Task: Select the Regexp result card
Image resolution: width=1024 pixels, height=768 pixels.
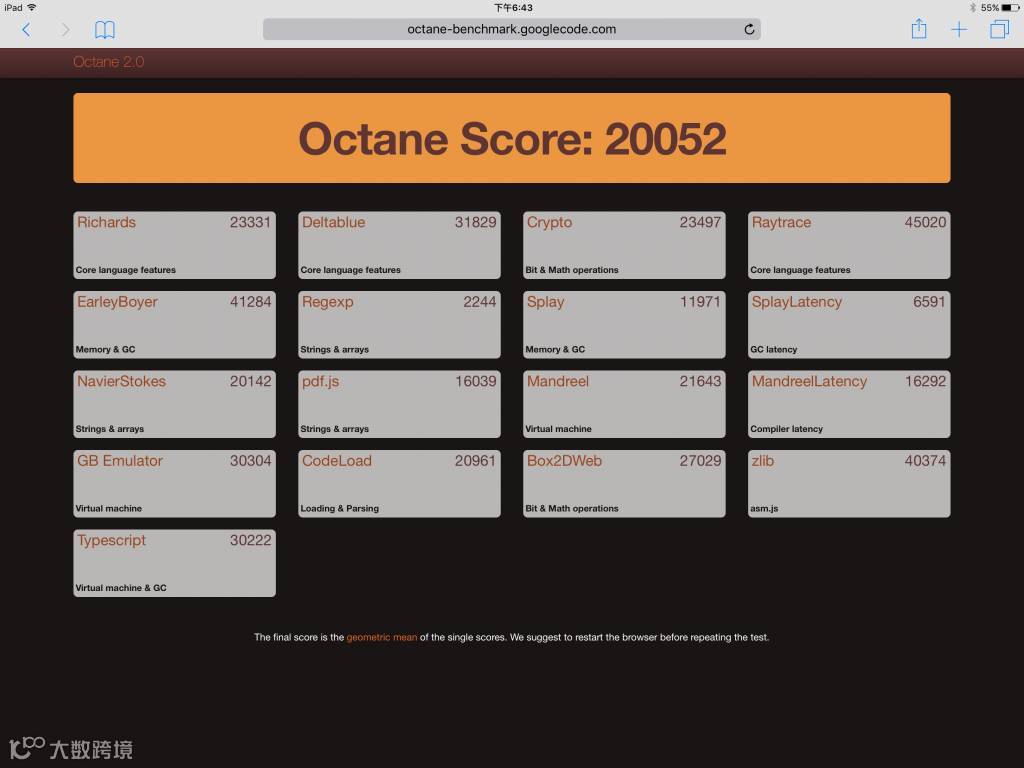Action: (399, 325)
